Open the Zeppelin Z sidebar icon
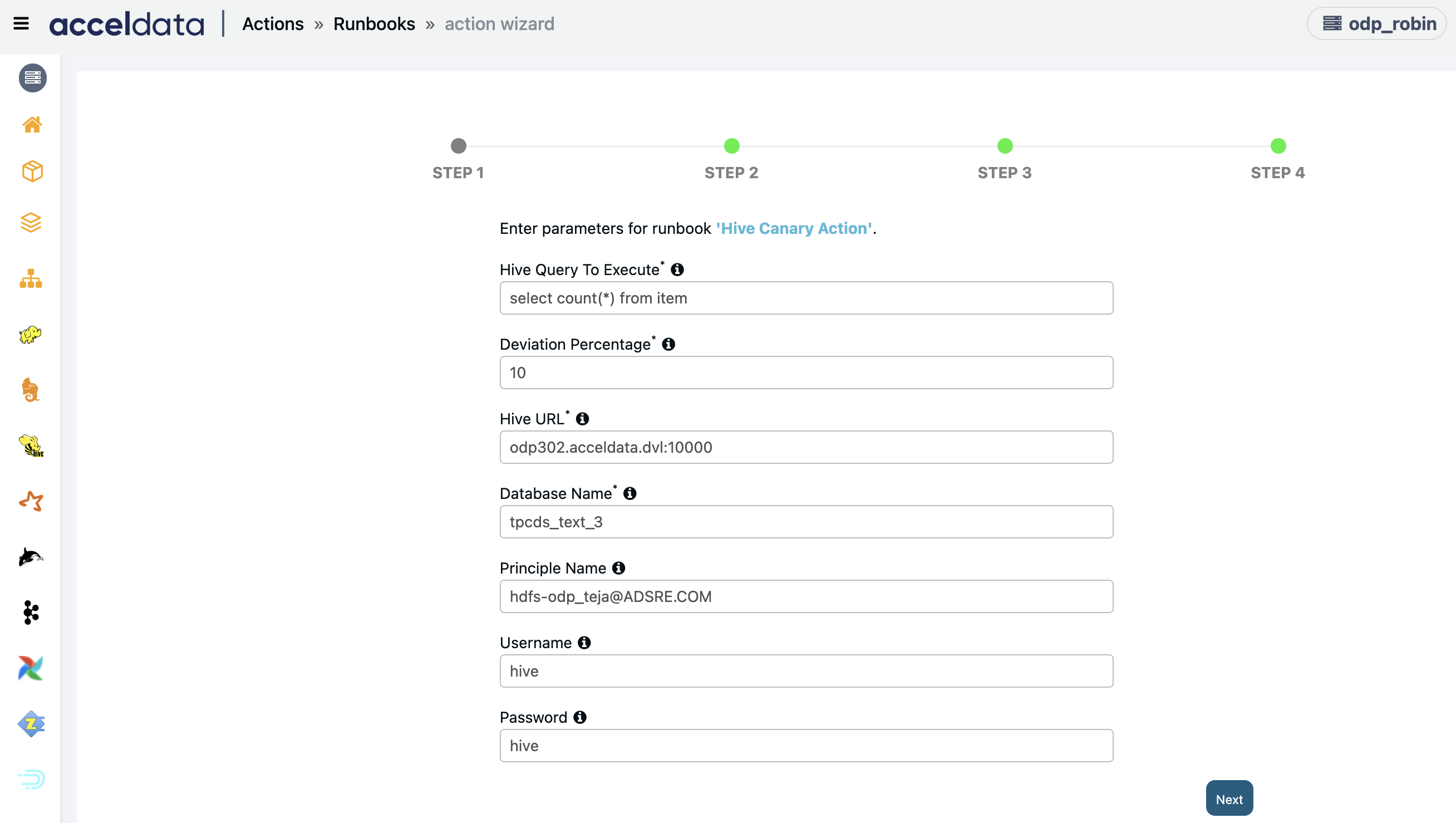Viewport: 1456px width, 823px height. coord(31,723)
